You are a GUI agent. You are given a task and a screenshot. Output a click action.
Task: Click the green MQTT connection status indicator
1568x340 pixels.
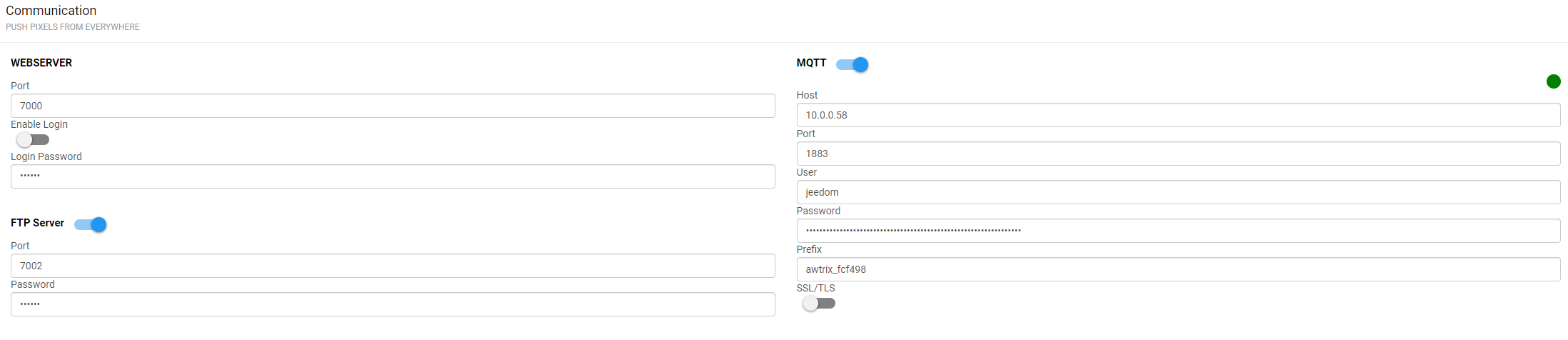1553,81
